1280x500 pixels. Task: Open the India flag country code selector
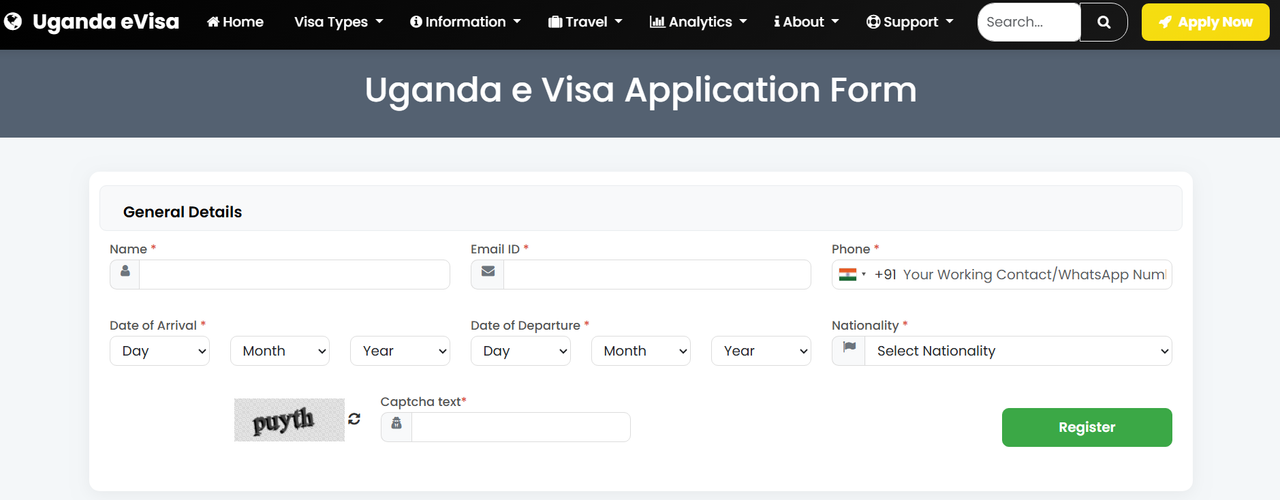click(853, 274)
